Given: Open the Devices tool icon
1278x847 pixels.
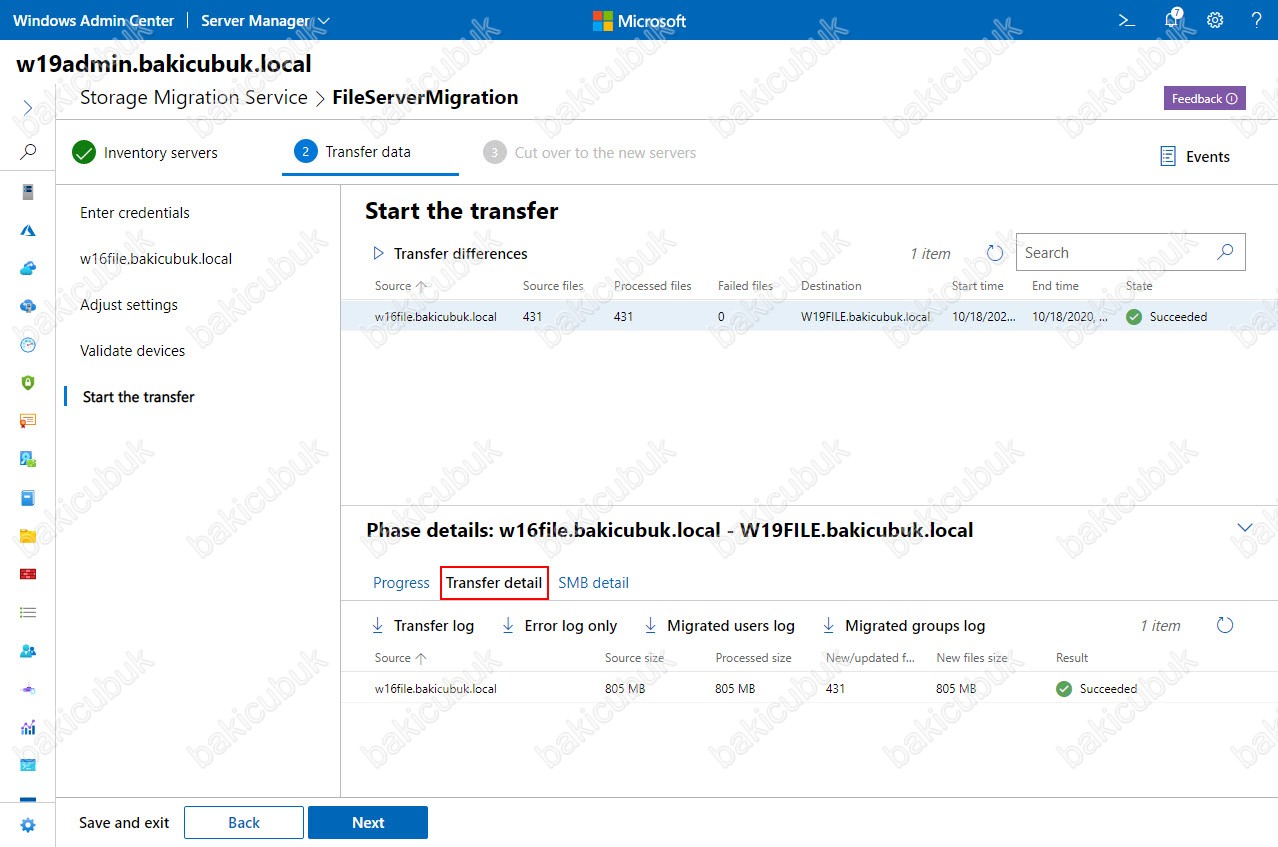Looking at the screenshot, I should pyautogui.click(x=28, y=459).
